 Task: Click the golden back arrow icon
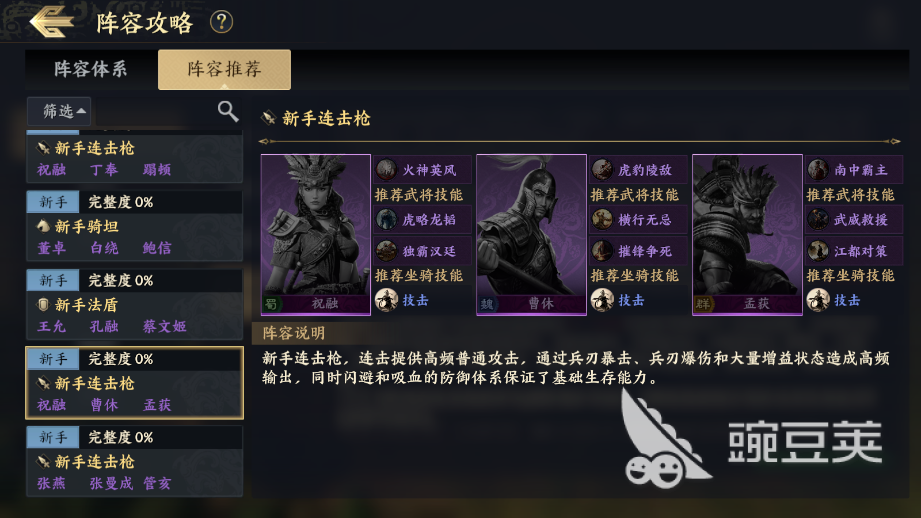tap(52, 22)
